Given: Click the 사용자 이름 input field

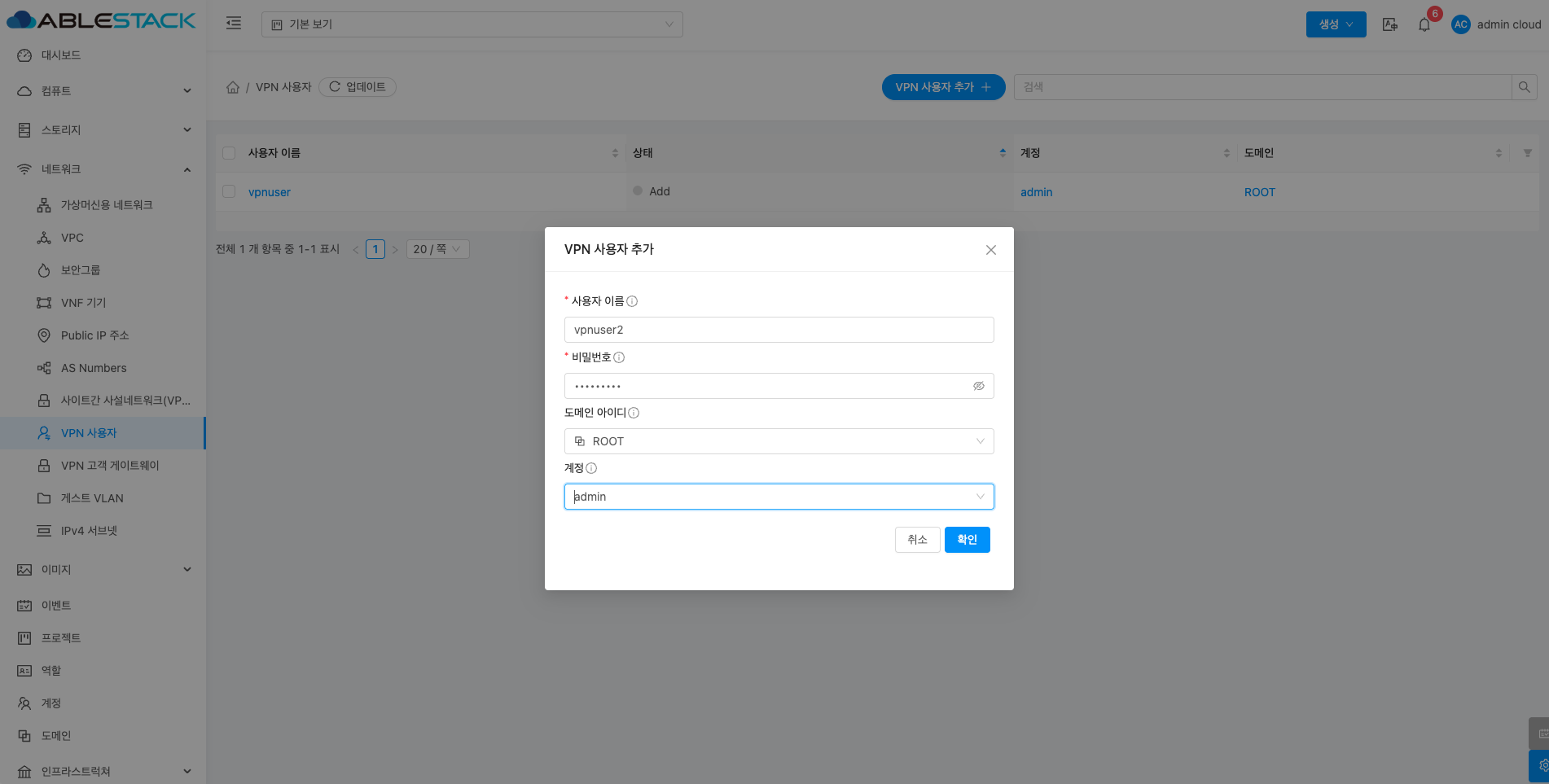Looking at the screenshot, I should (779, 330).
